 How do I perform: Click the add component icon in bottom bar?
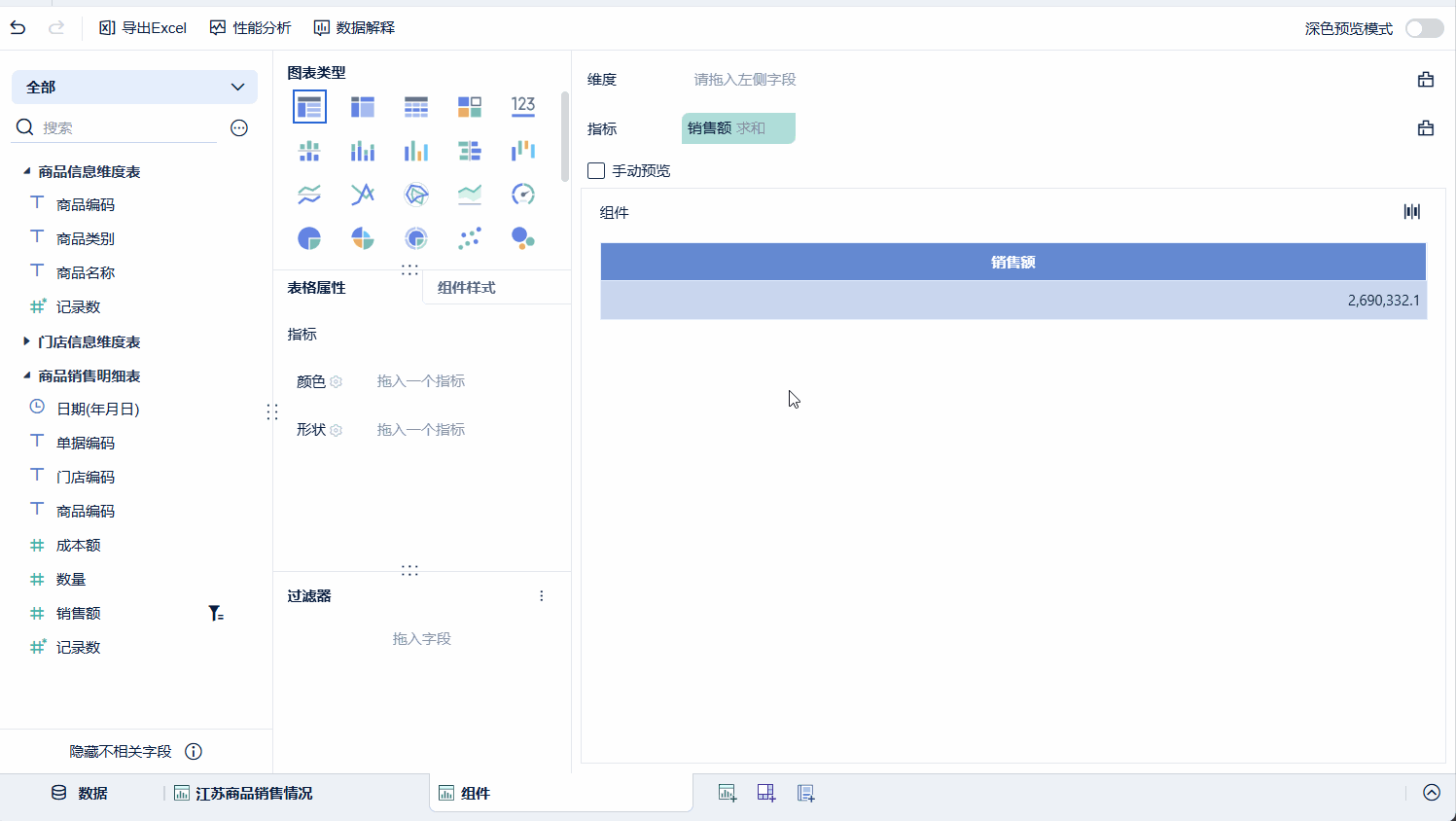point(728,793)
